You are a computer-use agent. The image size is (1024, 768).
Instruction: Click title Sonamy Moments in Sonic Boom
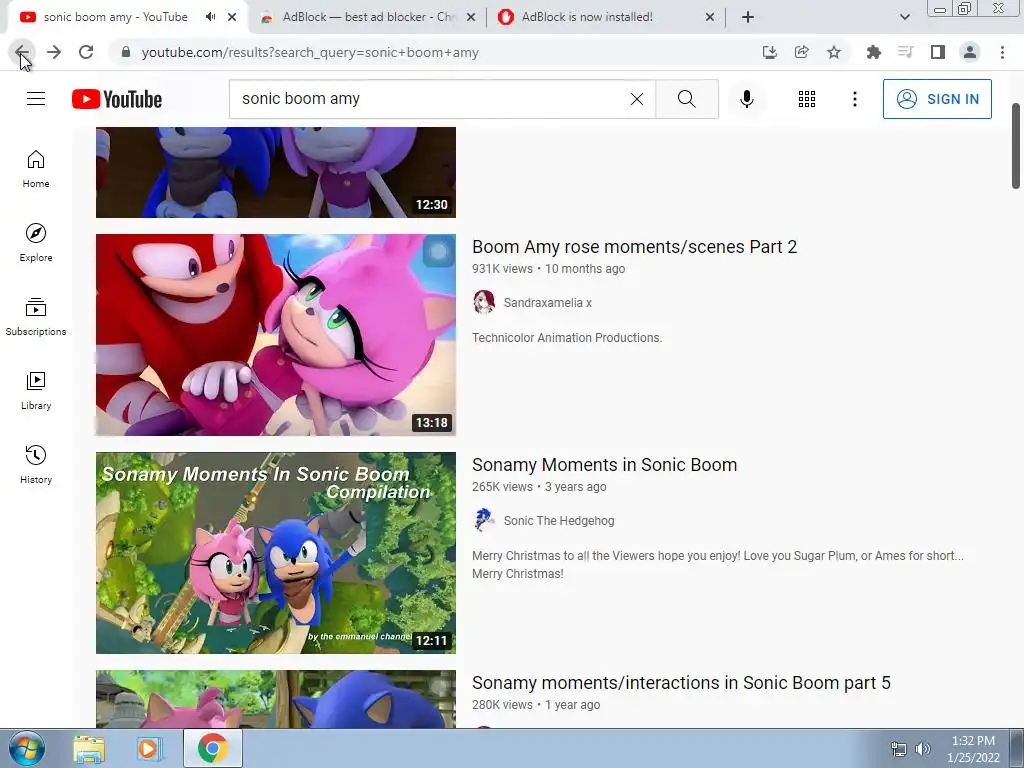pyautogui.click(x=604, y=465)
